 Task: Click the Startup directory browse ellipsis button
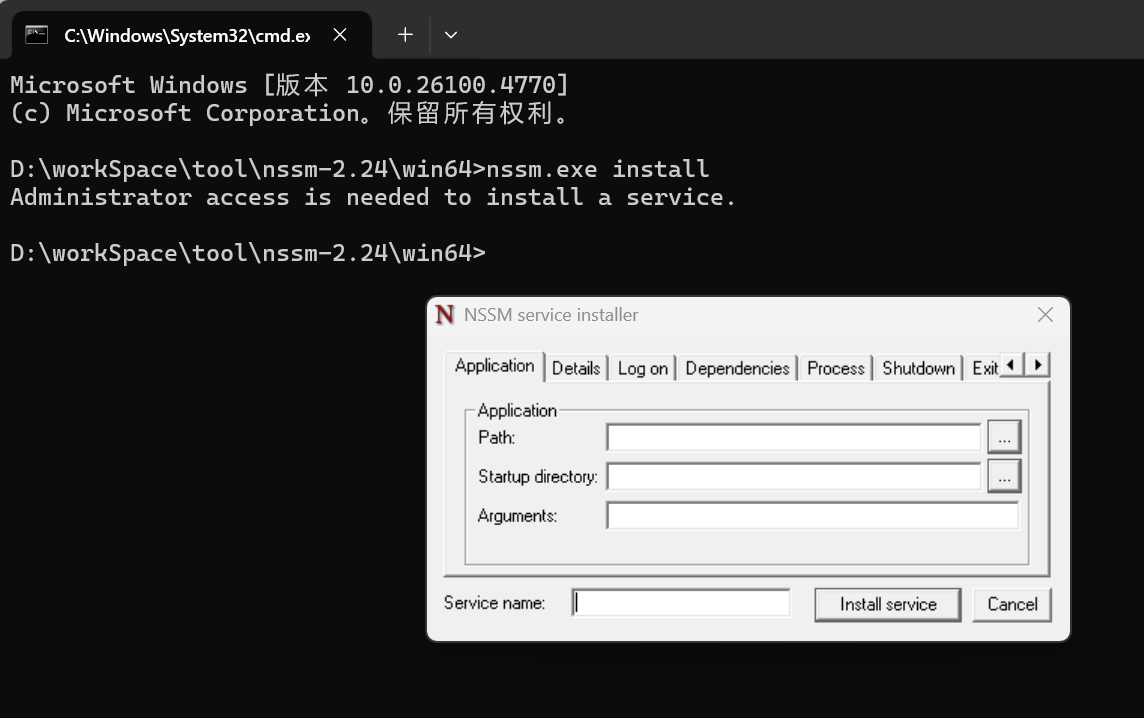click(x=1003, y=476)
